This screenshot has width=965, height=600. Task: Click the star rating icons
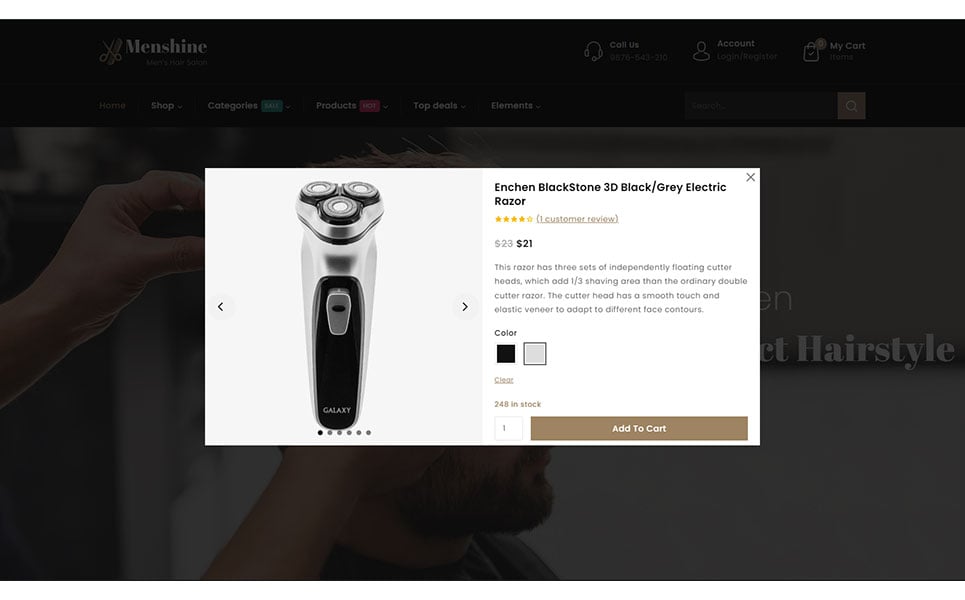(x=513, y=219)
